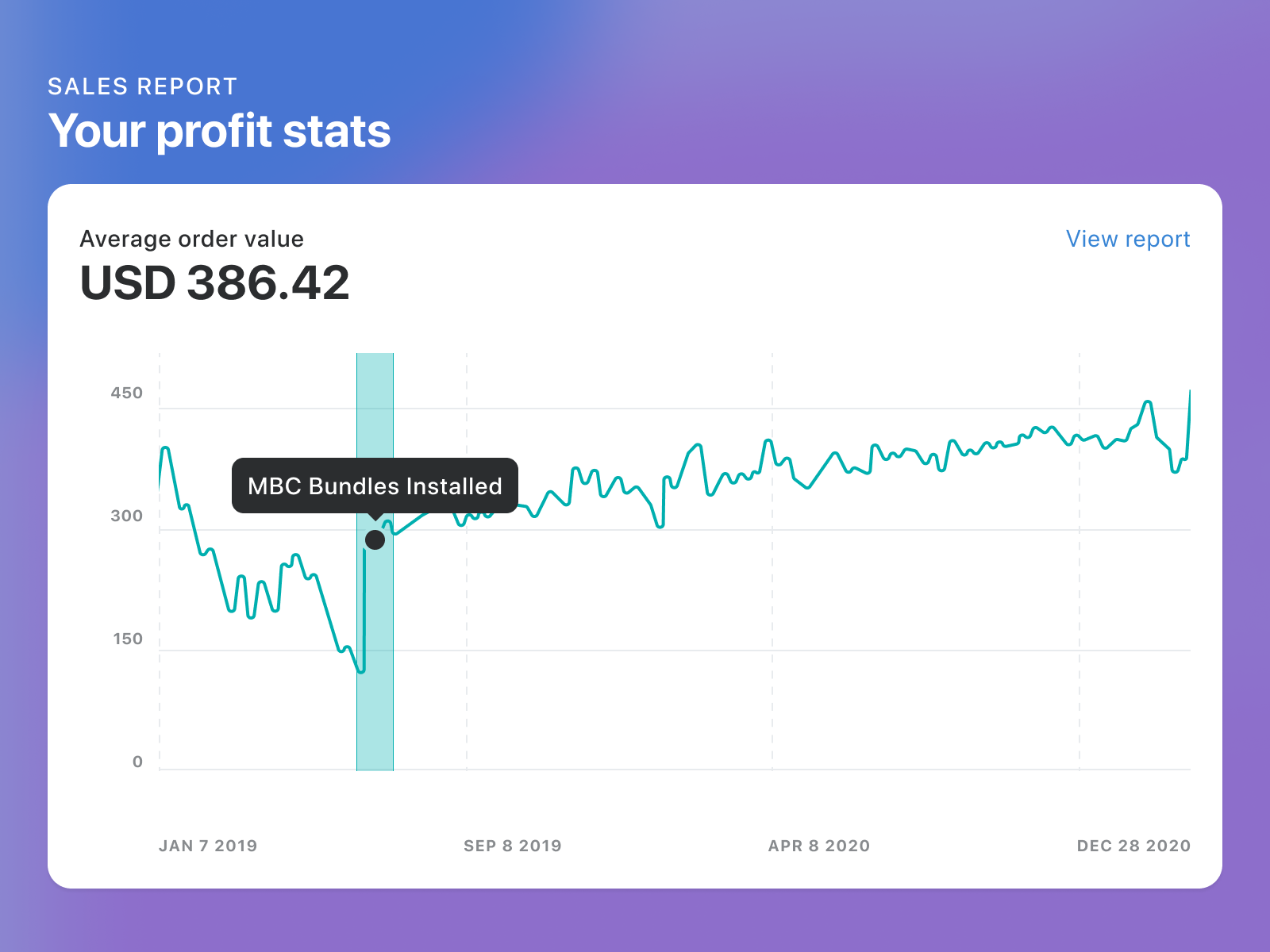Click the DEC 28 2020 date label

pyautogui.click(x=1133, y=846)
